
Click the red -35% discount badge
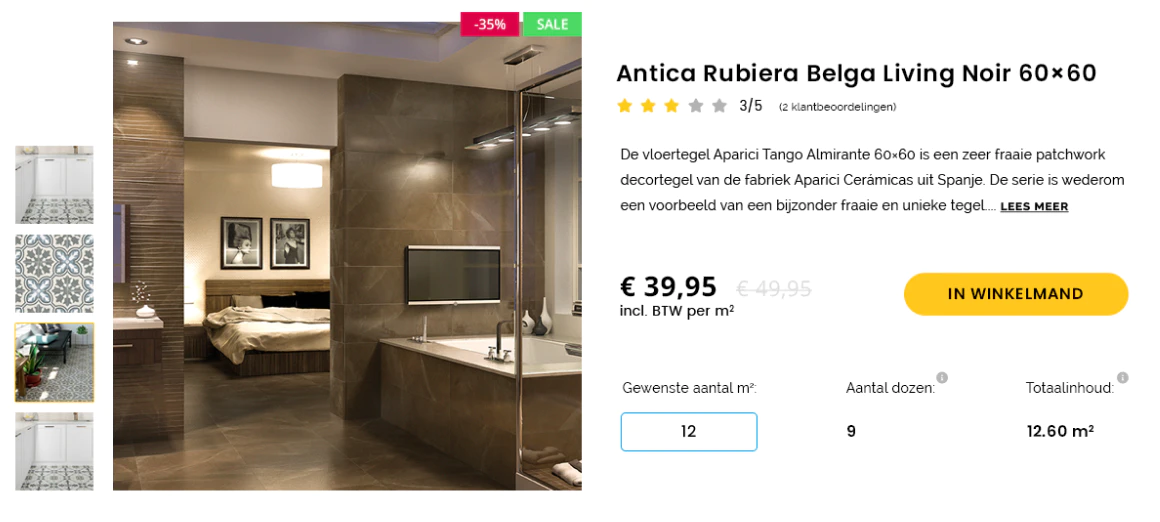coord(490,24)
